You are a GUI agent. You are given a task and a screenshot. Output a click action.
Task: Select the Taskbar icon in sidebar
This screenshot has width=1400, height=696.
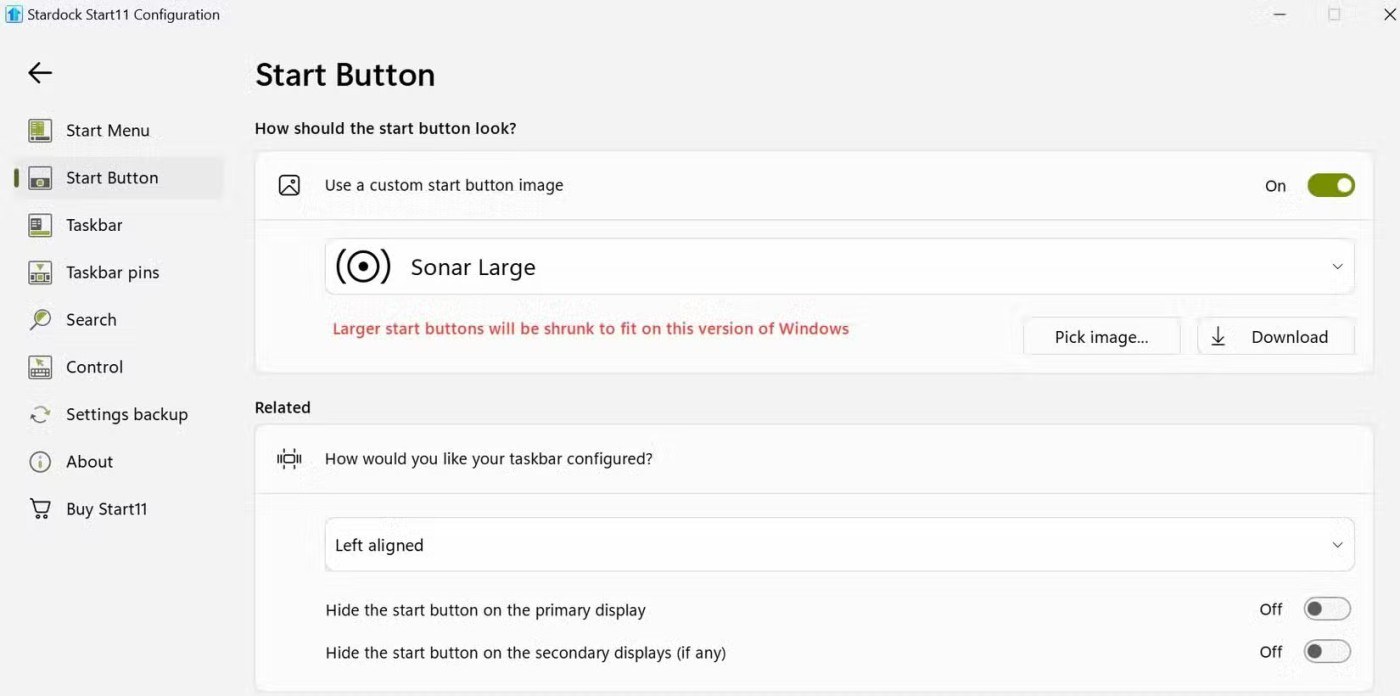click(40, 225)
